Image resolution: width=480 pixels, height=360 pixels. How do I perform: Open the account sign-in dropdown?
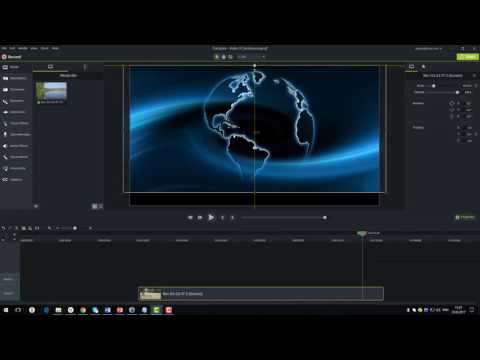coord(429,49)
